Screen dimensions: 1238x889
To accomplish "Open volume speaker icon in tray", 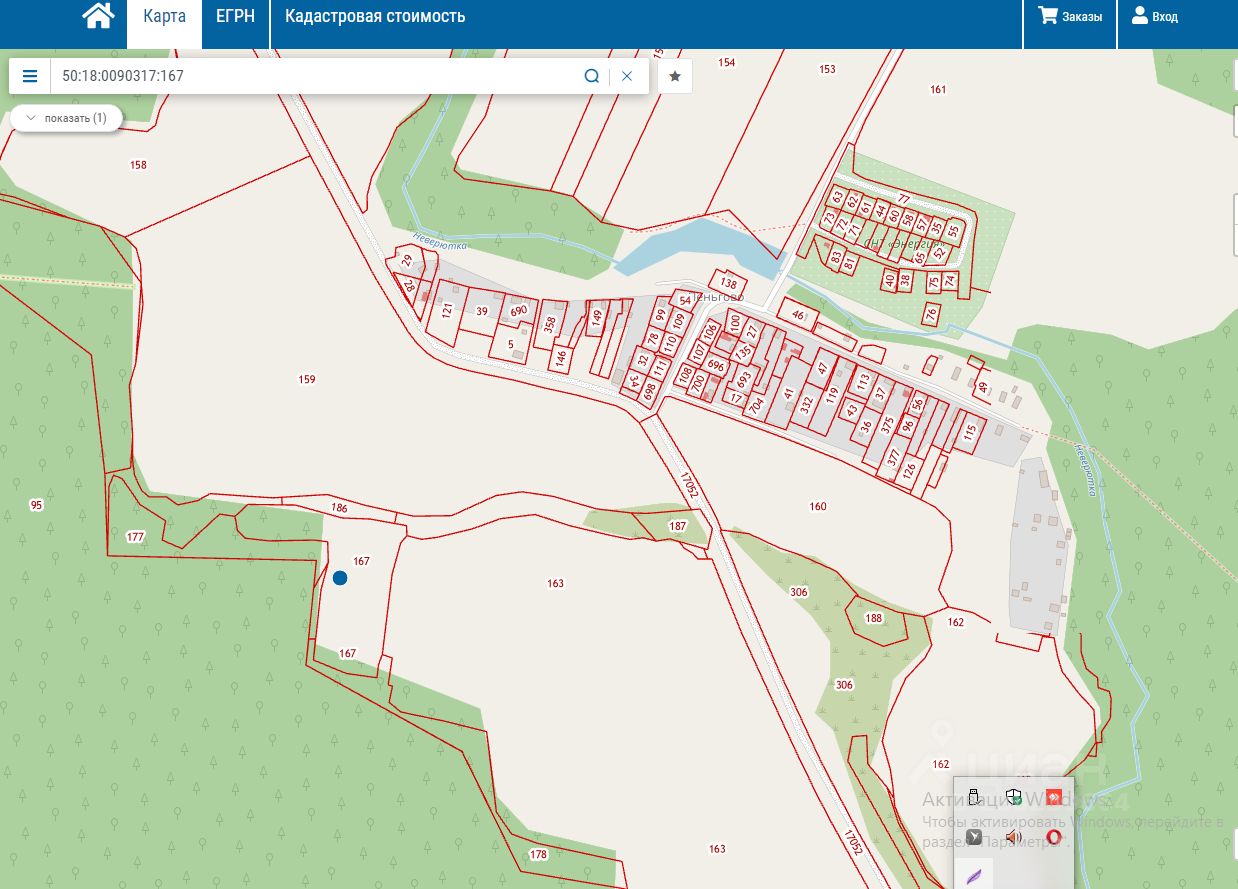I will tap(1014, 837).
